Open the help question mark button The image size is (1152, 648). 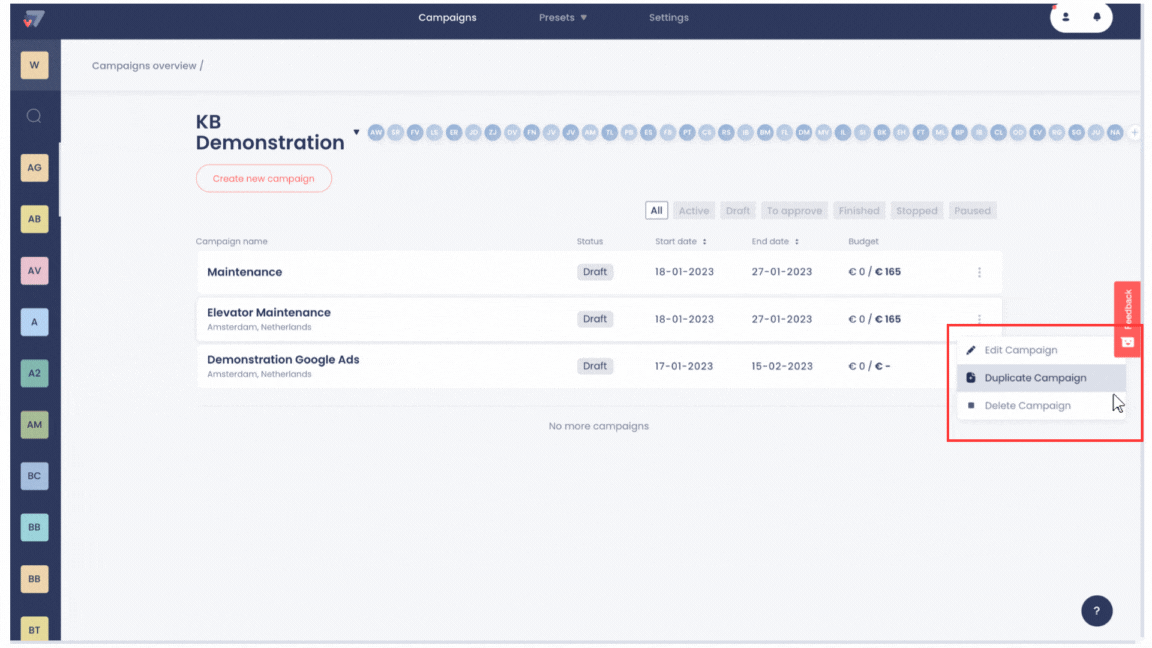point(1096,611)
